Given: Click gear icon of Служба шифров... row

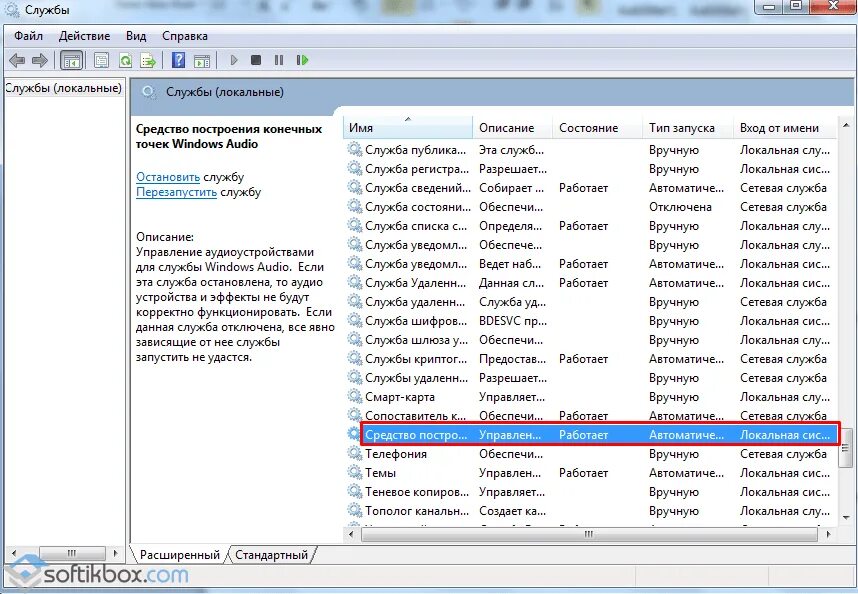Looking at the screenshot, I should (355, 321).
